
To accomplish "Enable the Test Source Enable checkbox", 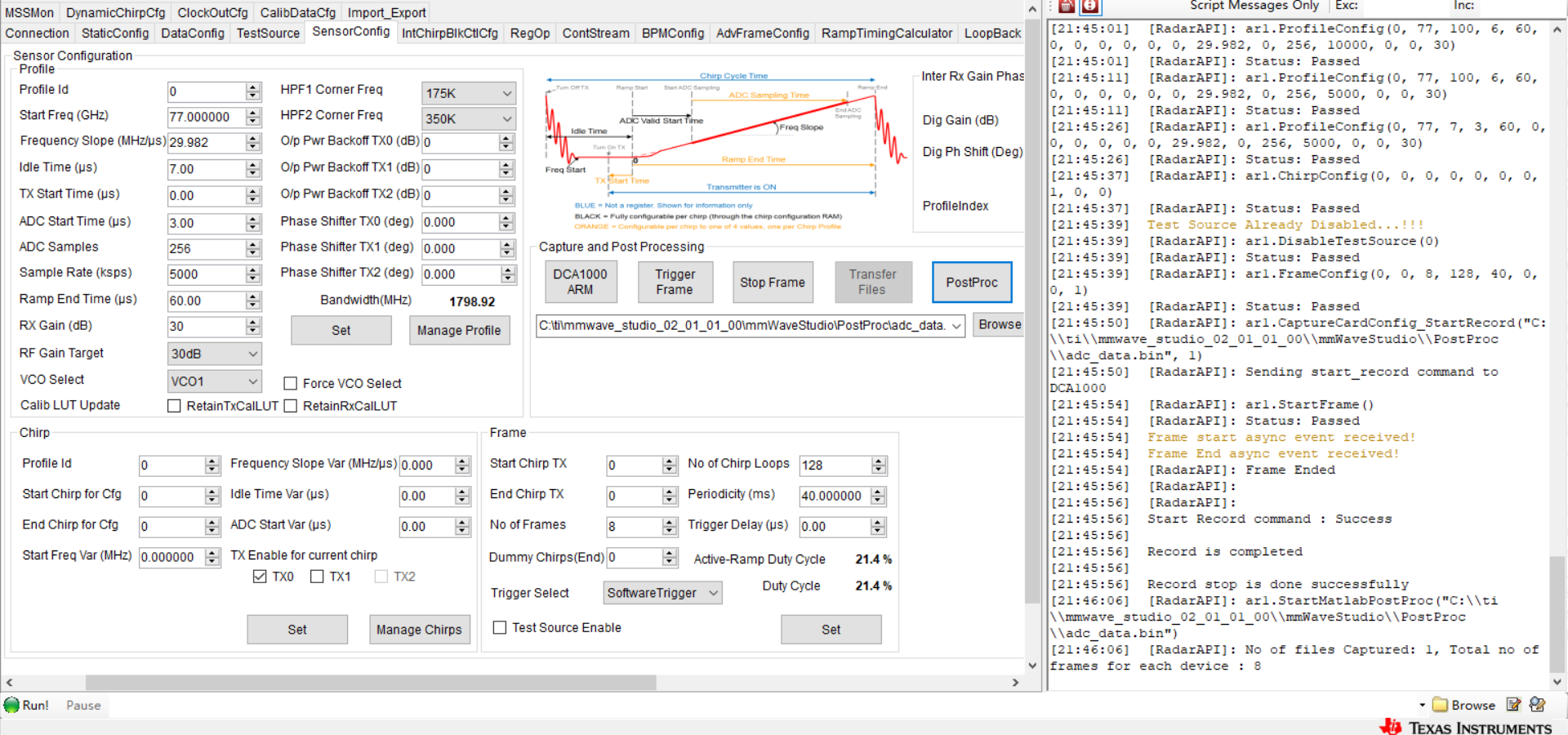I will (500, 627).
